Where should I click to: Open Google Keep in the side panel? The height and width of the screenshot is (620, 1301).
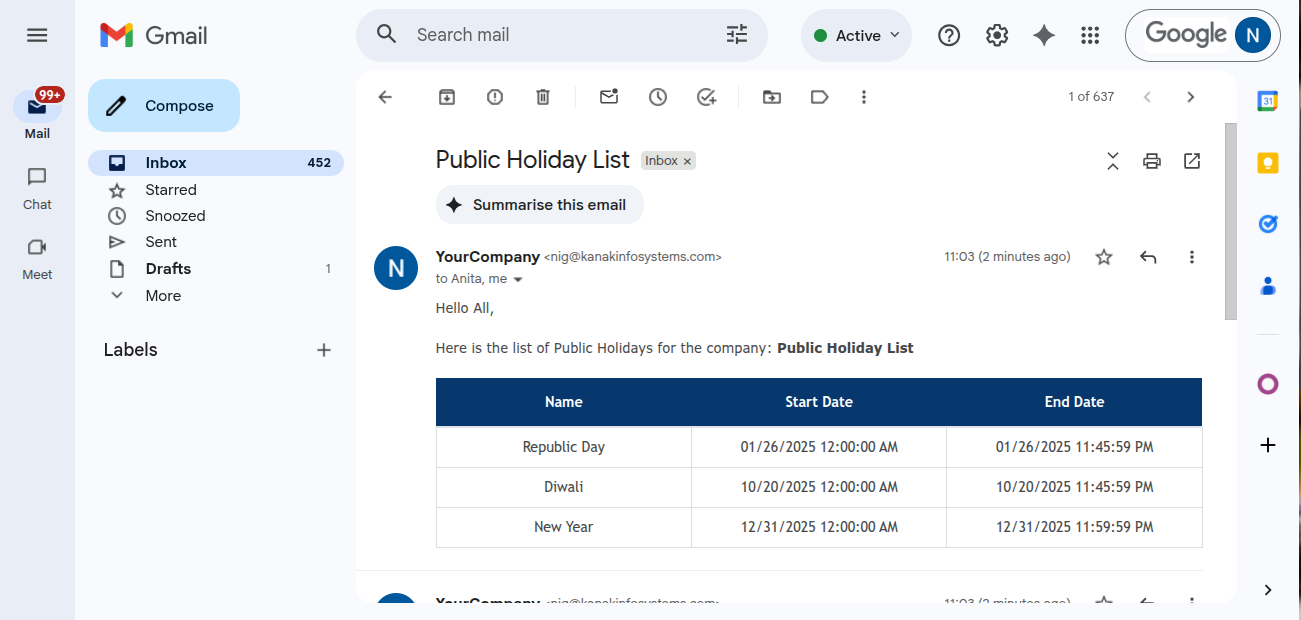(x=1267, y=162)
